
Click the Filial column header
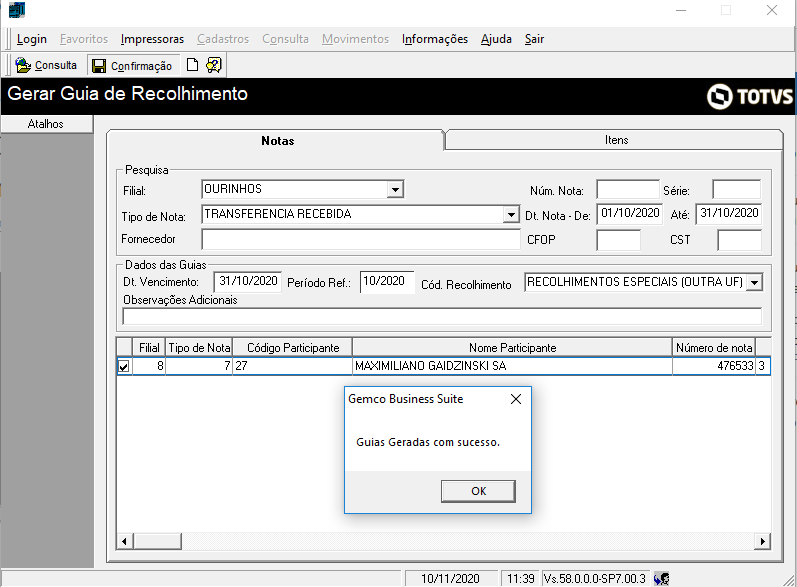pos(149,348)
